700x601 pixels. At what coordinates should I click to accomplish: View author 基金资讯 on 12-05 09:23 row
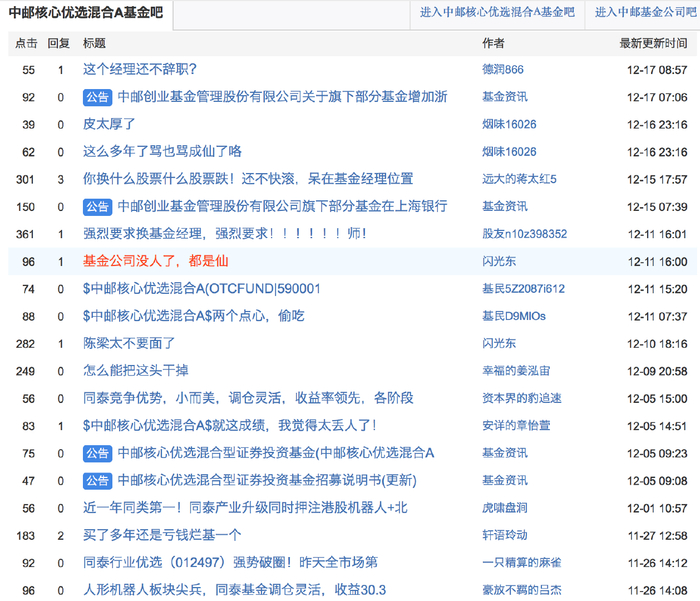504,453
